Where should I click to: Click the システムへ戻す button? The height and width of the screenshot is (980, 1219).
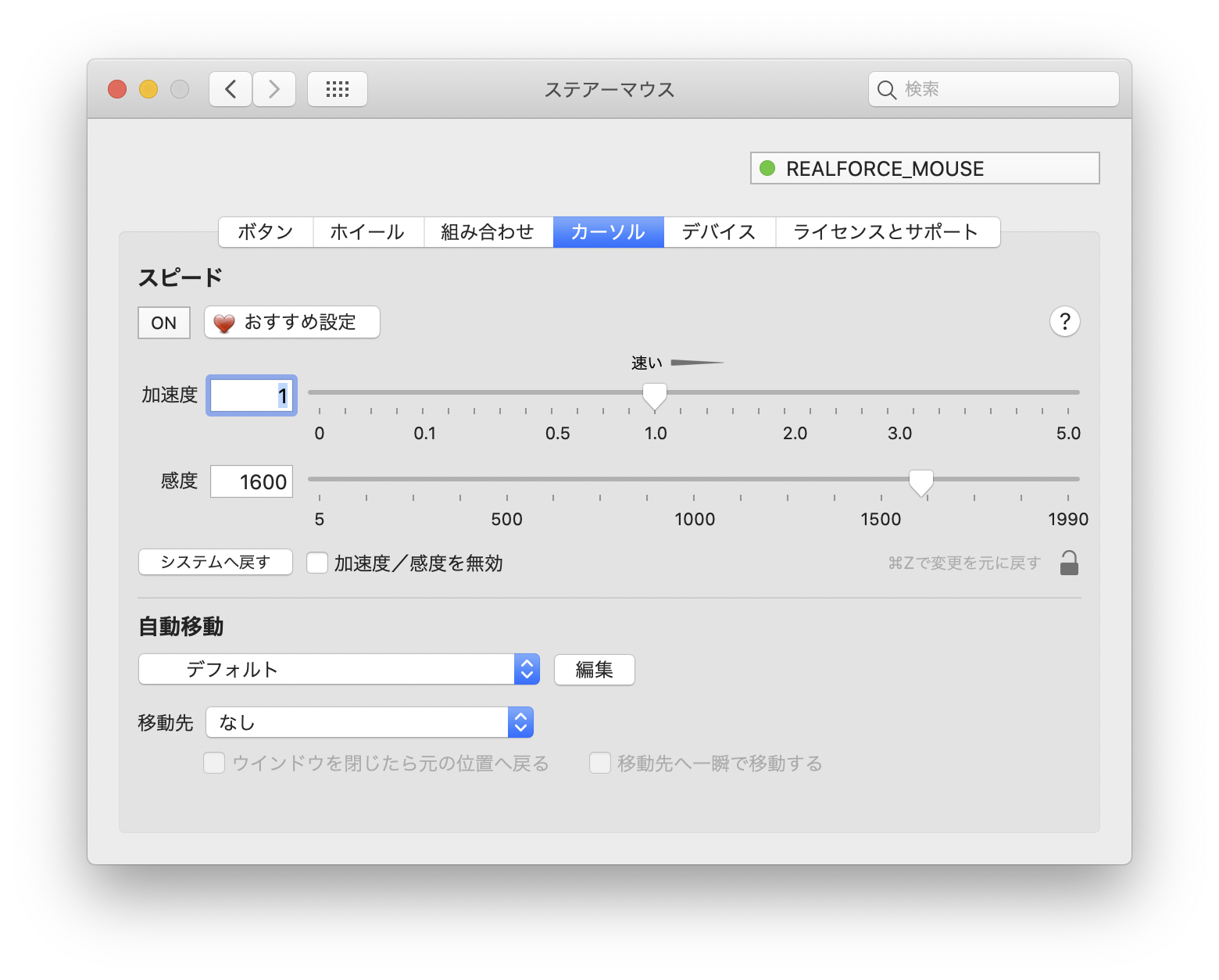(216, 562)
